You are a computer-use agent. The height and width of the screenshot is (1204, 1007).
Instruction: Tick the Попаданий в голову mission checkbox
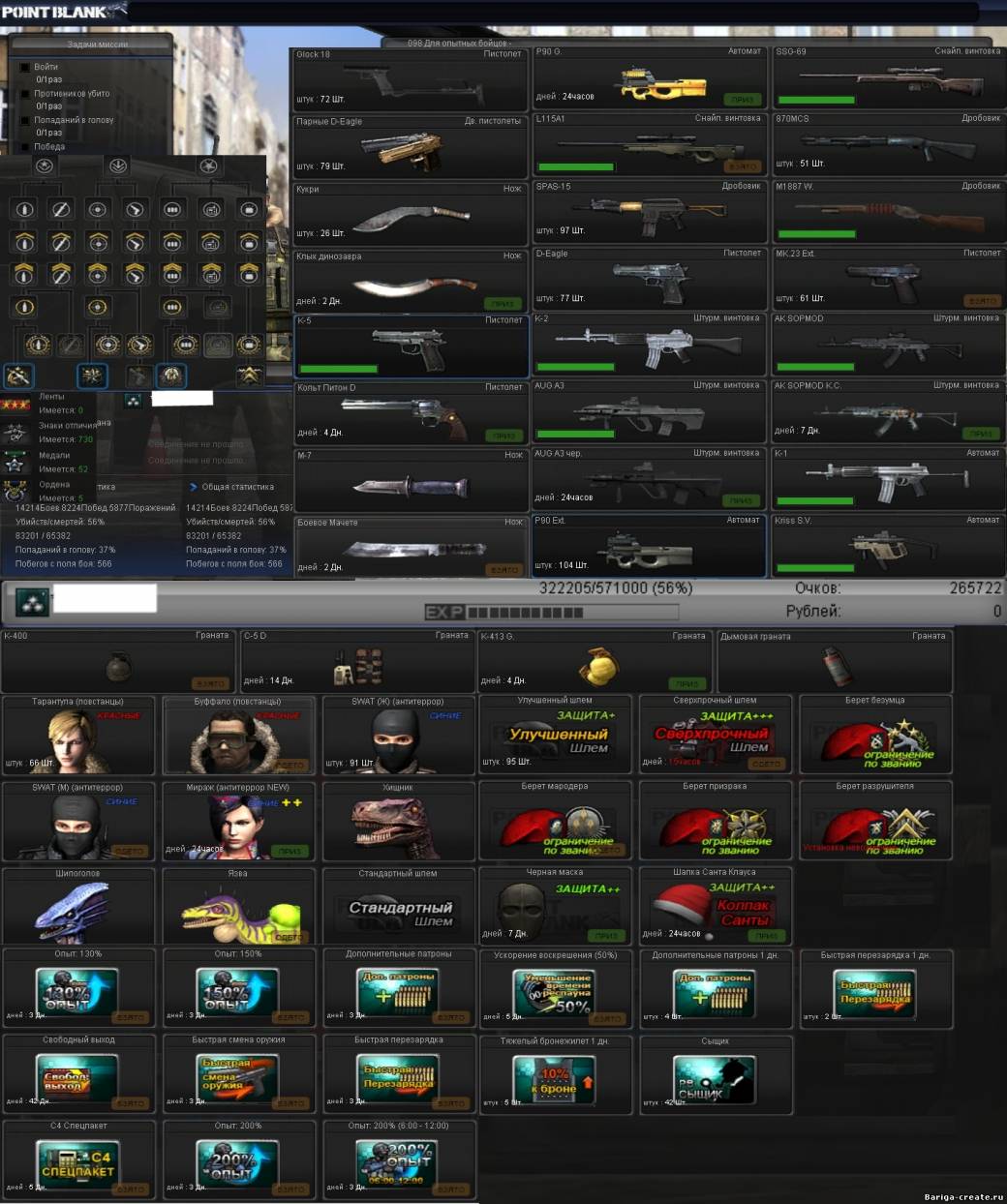[x=25, y=120]
